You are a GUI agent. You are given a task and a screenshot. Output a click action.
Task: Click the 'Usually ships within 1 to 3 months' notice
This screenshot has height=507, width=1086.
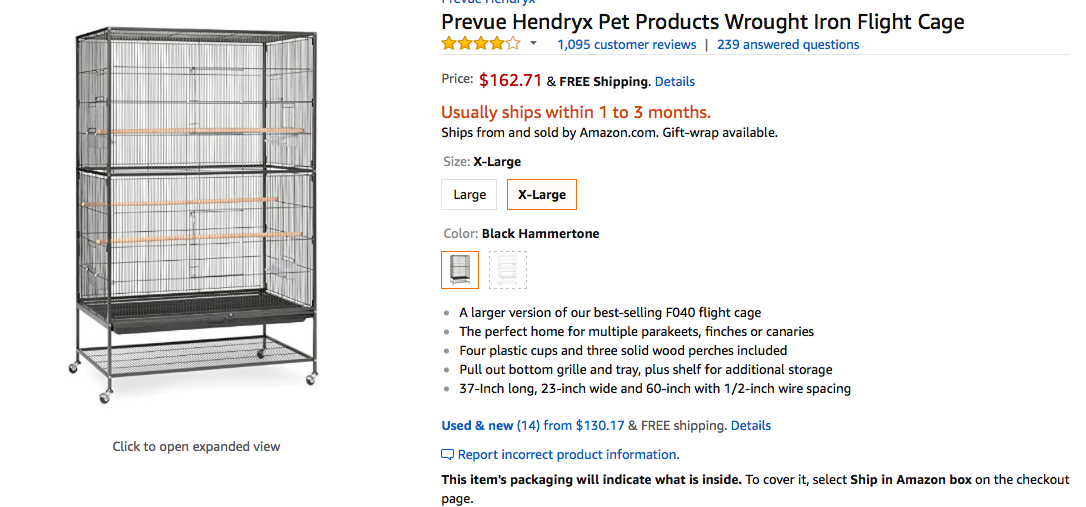[576, 112]
